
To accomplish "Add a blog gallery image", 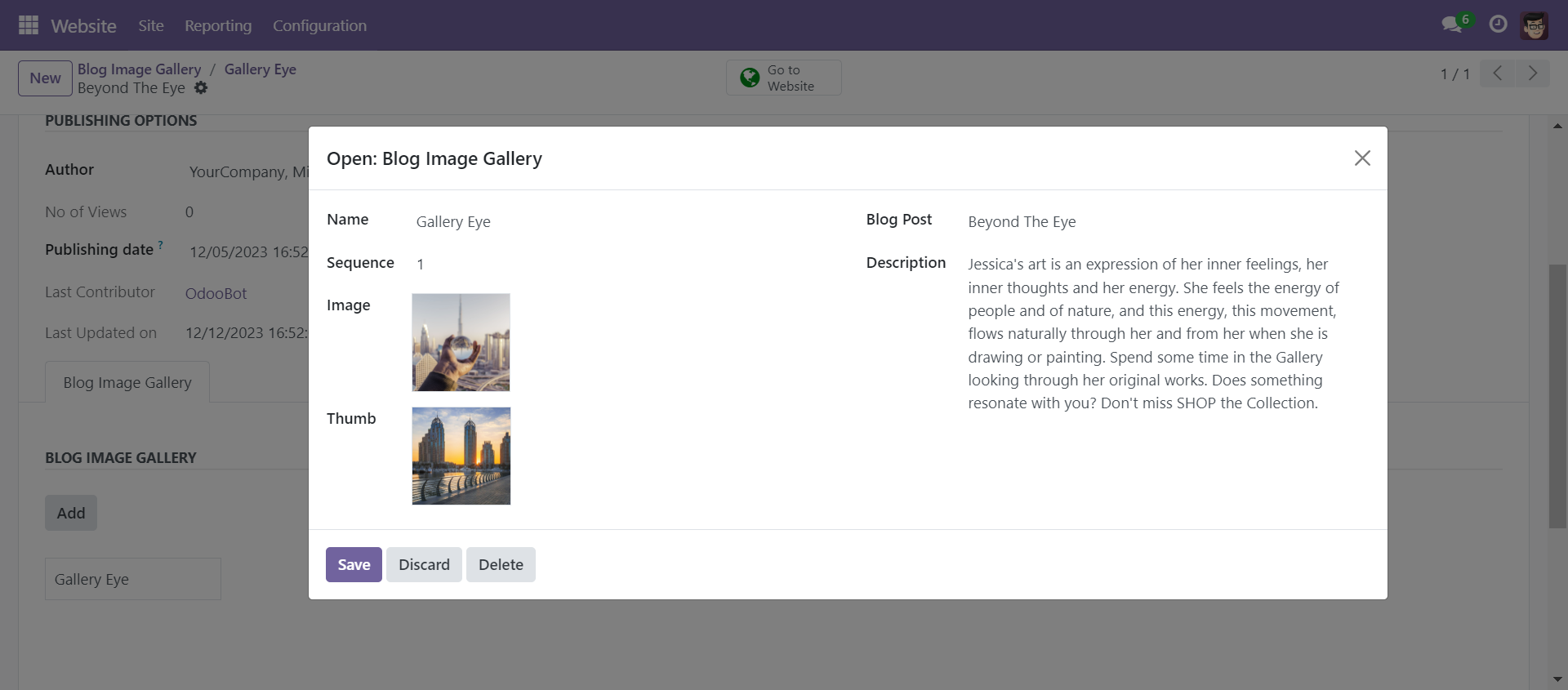I will (71, 513).
